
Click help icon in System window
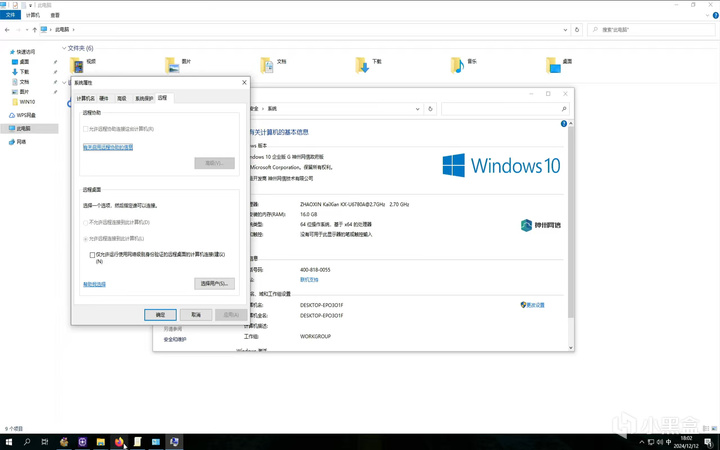click(x=564, y=124)
